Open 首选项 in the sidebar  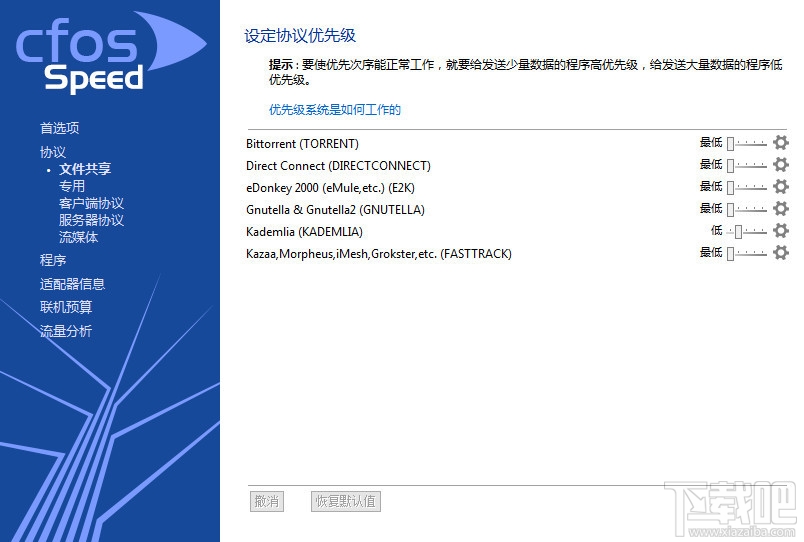point(59,128)
